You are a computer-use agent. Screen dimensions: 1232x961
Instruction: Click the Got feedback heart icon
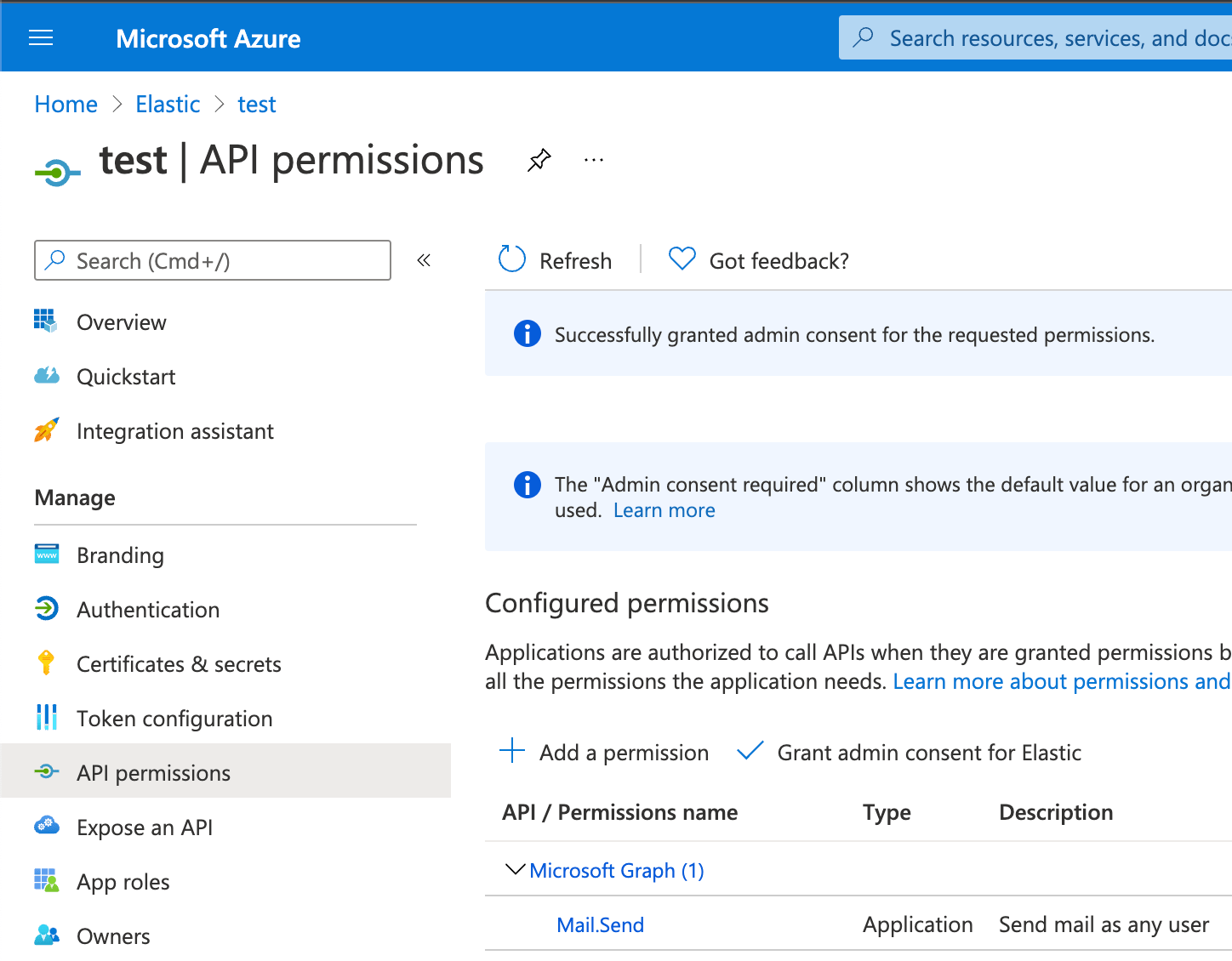[x=682, y=259]
